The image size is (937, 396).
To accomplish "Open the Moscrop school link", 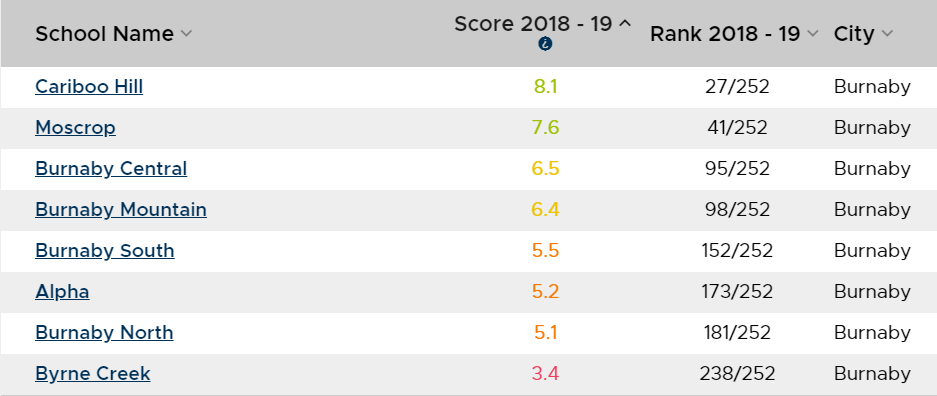I will point(75,128).
